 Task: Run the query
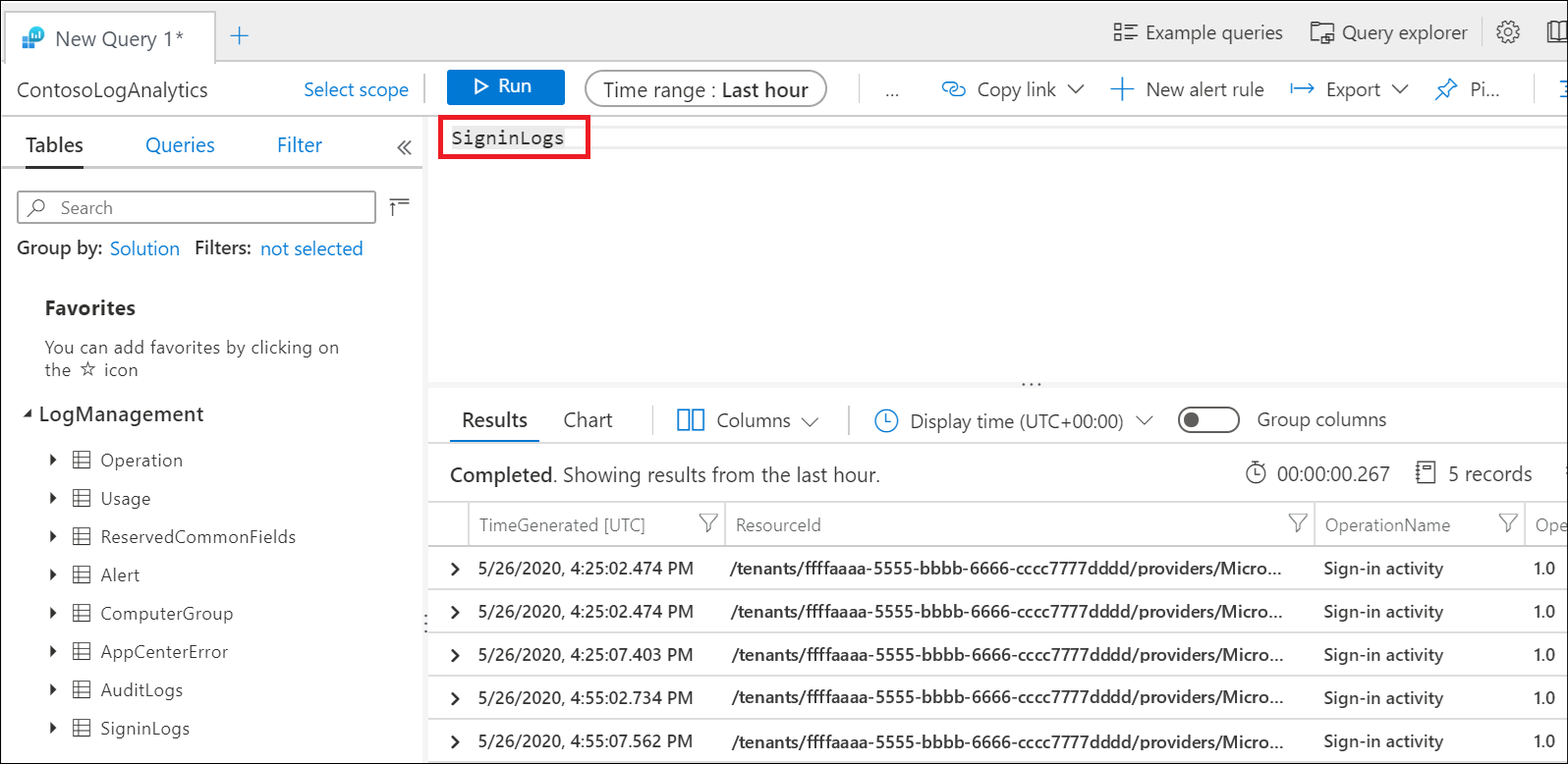click(x=506, y=86)
